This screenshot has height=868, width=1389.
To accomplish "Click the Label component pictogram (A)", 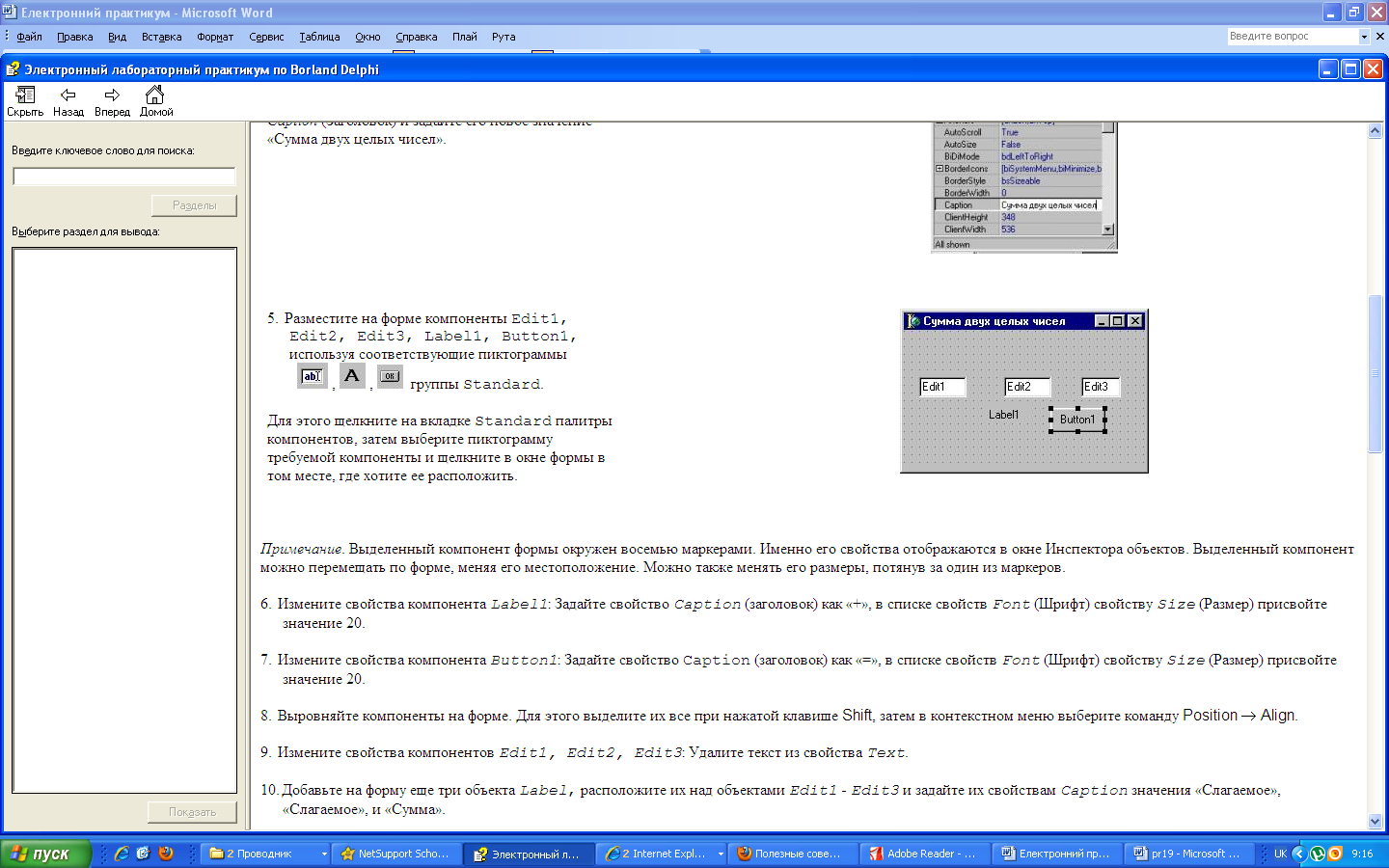I will pos(352,376).
